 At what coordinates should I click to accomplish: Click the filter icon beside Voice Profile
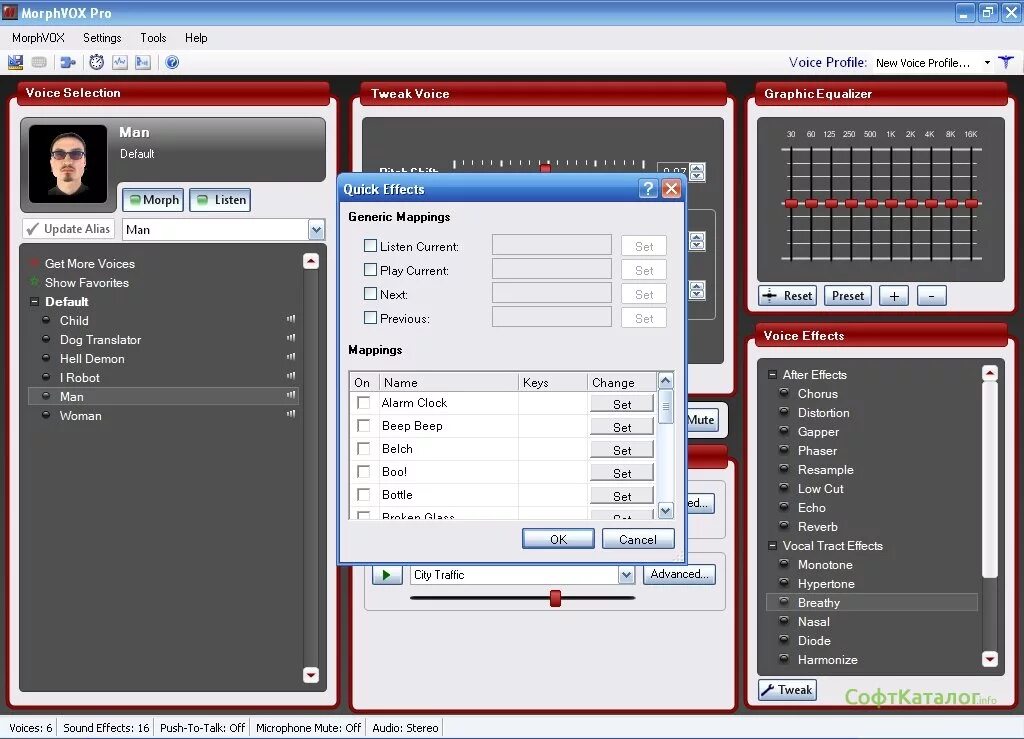[1006, 63]
